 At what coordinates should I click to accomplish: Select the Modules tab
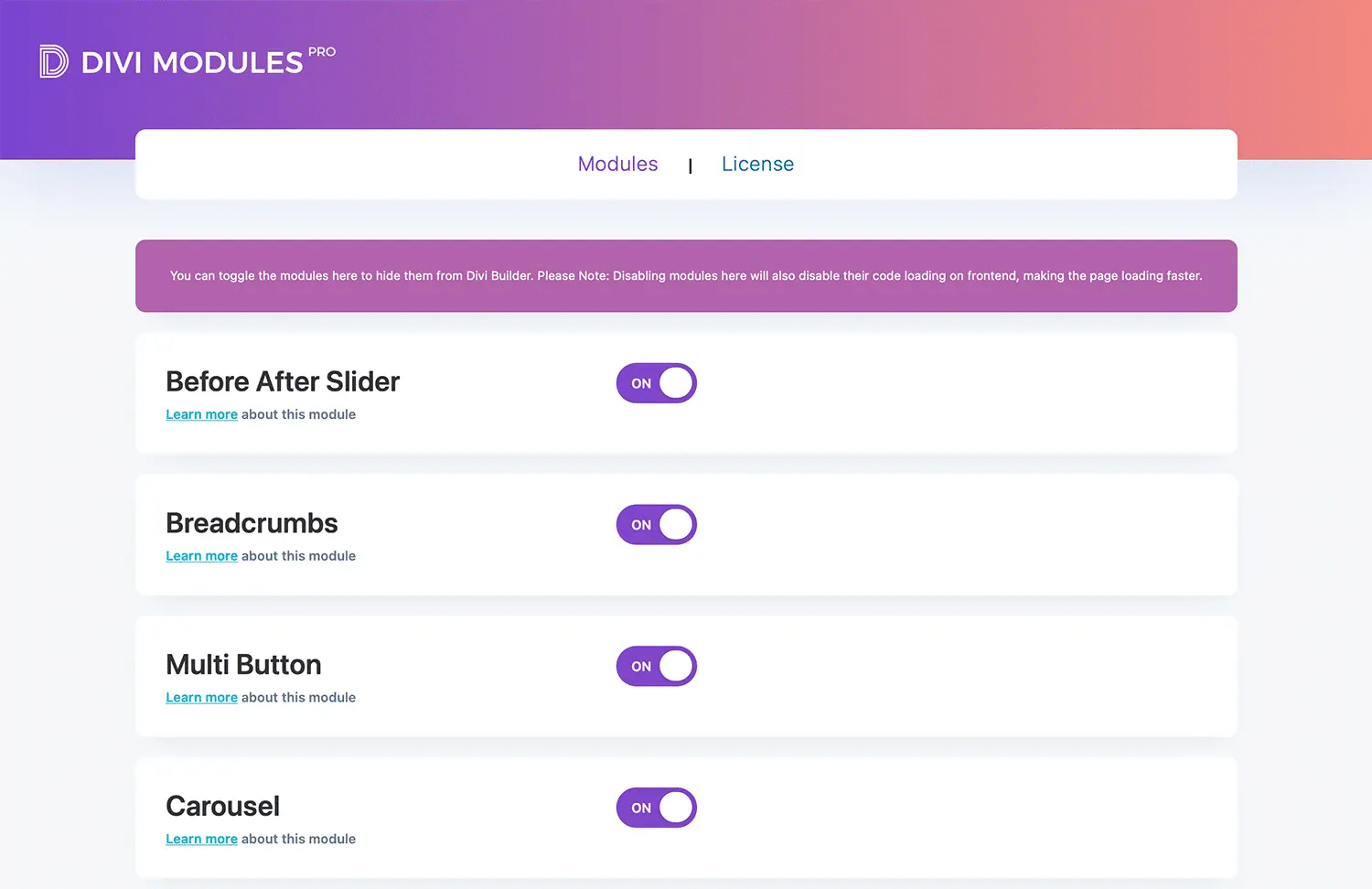(x=617, y=164)
